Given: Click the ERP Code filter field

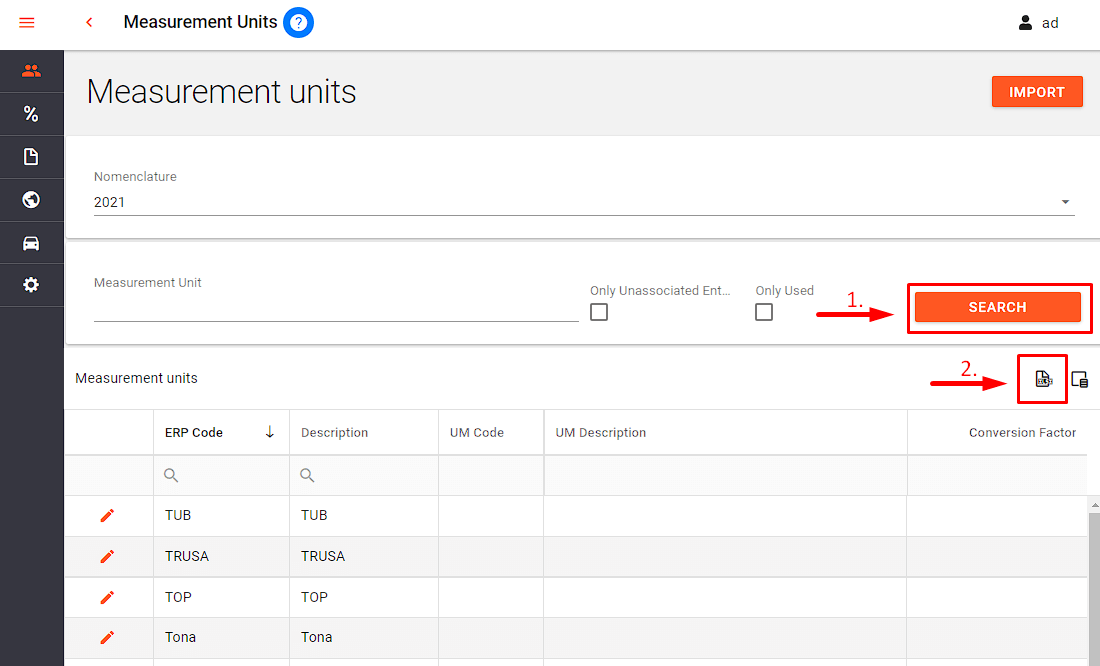Looking at the screenshot, I should point(222,475).
